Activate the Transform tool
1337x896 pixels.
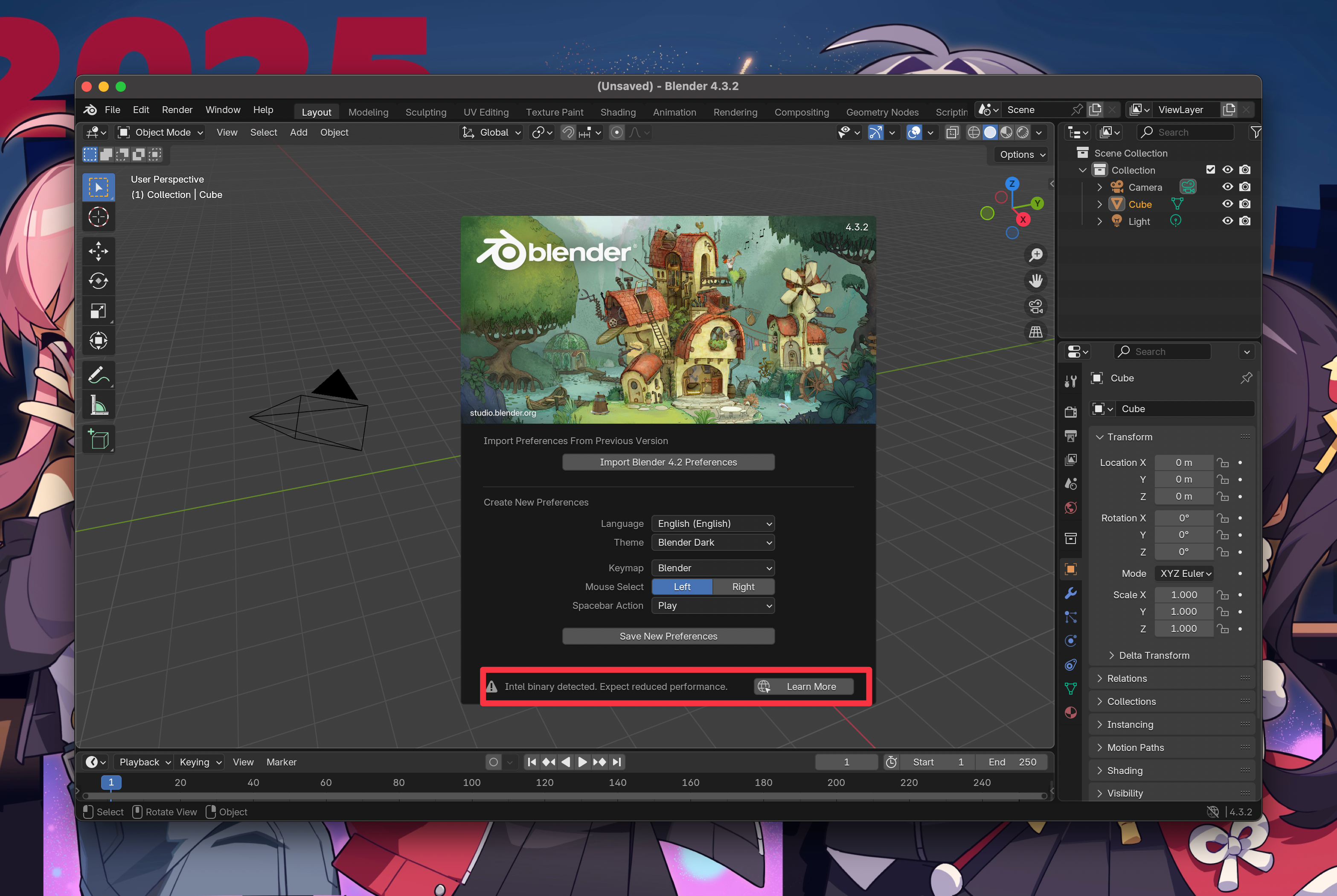click(98, 340)
